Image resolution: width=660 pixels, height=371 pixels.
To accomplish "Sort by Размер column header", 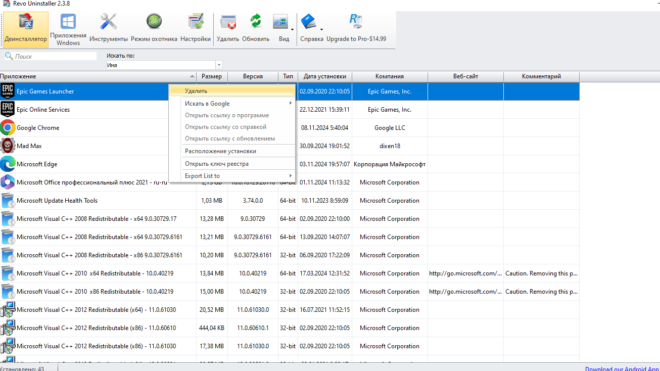I will coord(212,76).
